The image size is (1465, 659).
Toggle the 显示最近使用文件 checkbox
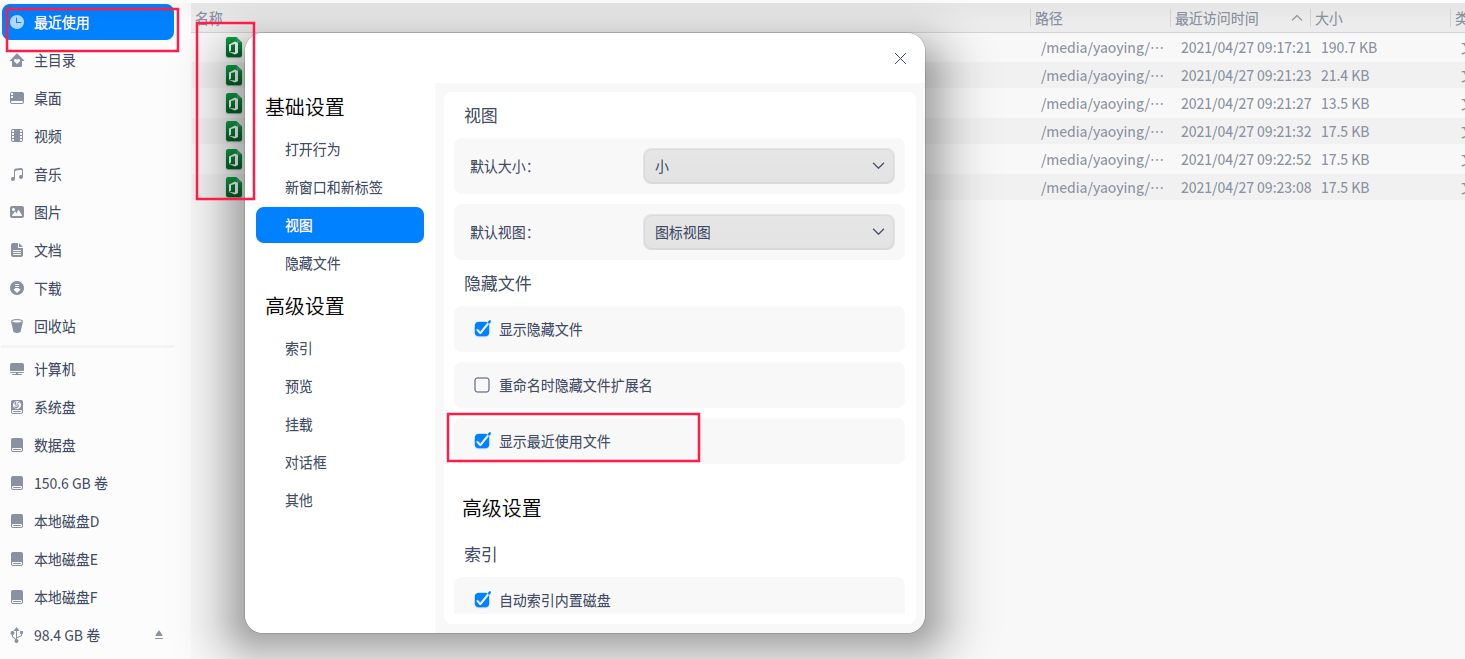482,441
